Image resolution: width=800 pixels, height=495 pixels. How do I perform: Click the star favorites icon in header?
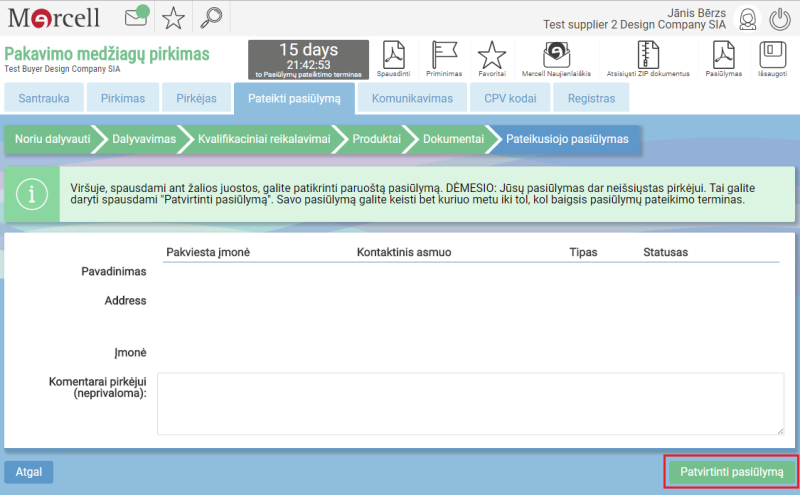pyautogui.click(x=173, y=17)
